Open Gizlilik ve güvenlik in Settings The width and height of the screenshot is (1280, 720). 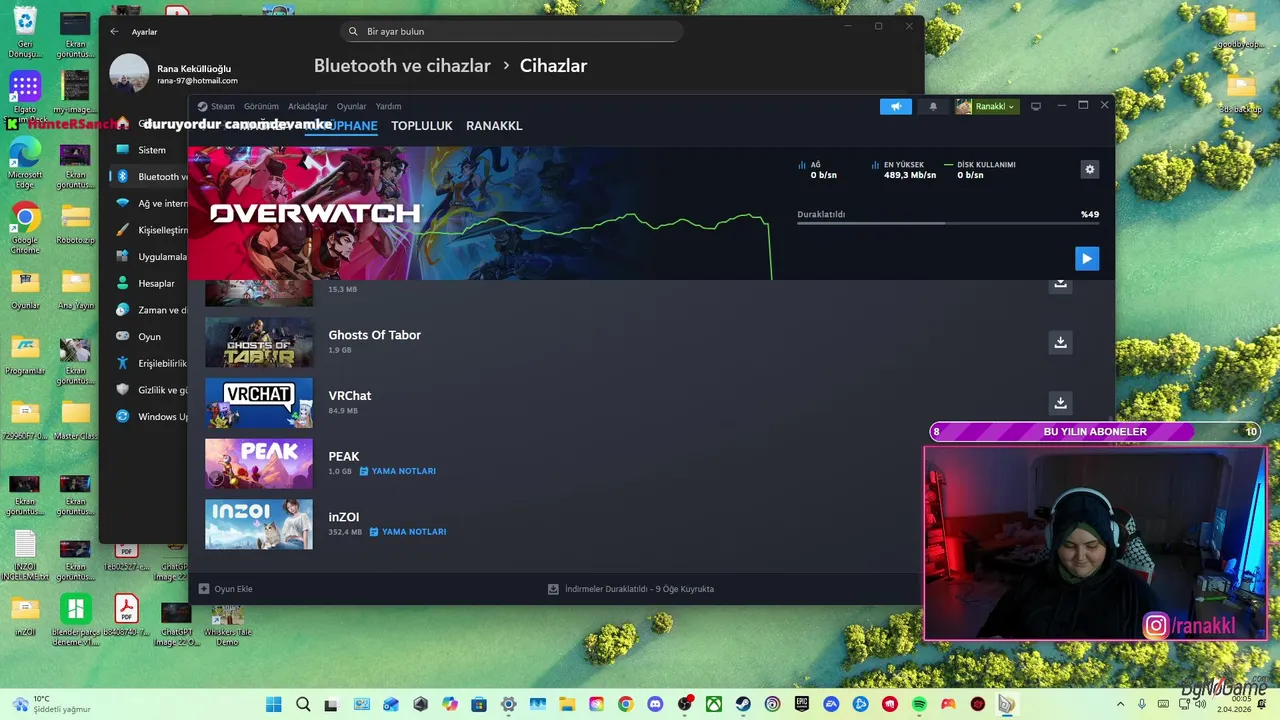click(x=150, y=390)
